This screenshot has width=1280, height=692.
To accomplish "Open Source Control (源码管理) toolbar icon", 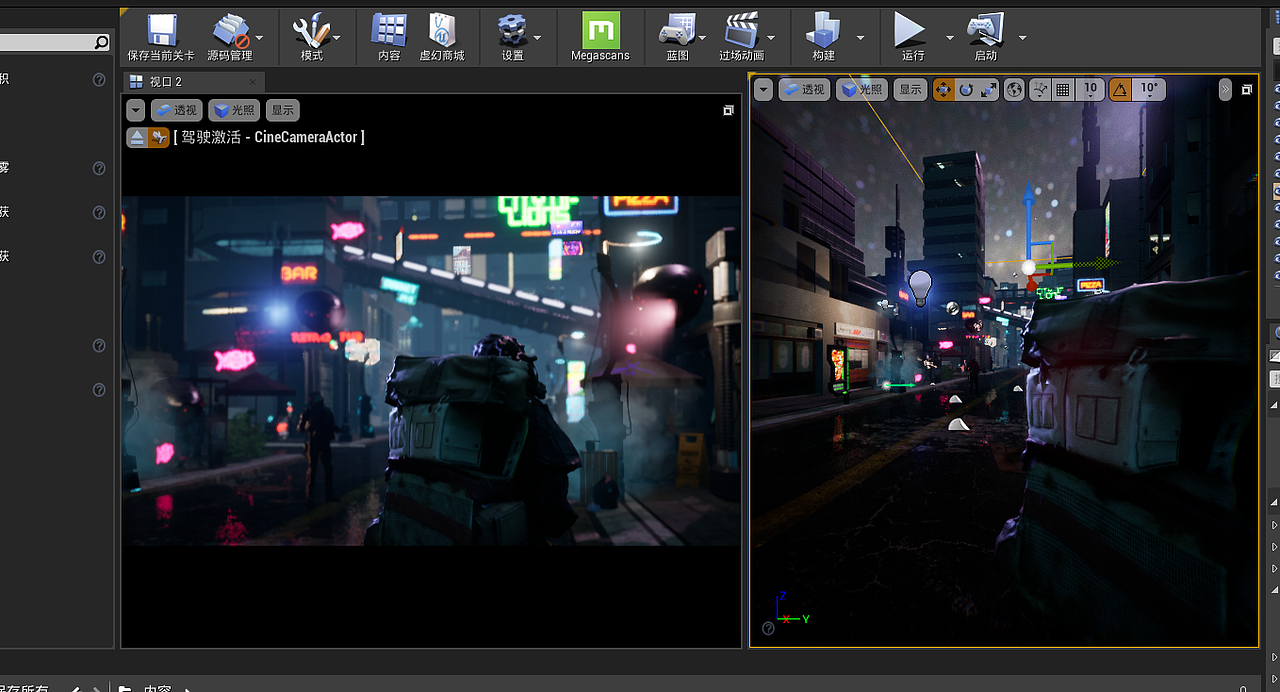I will click(x=231, y=30).
